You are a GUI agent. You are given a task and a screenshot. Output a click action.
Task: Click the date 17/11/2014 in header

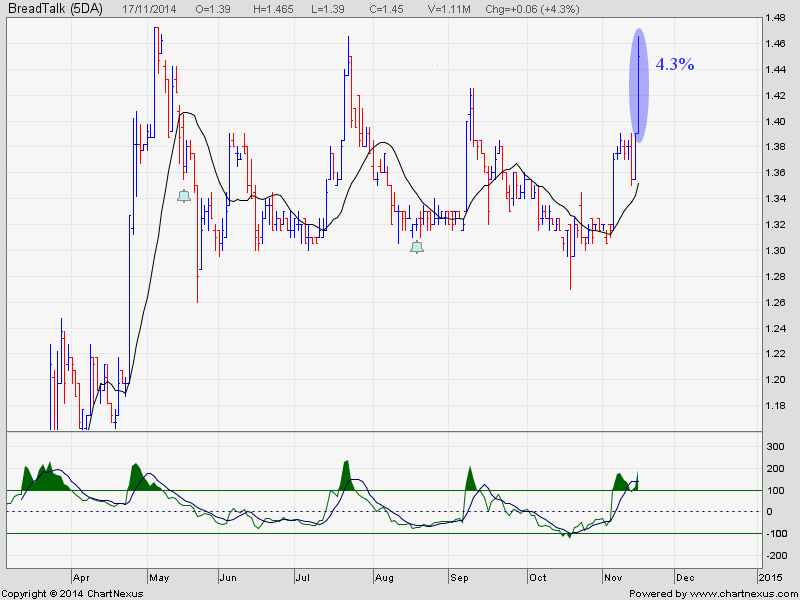147,9
